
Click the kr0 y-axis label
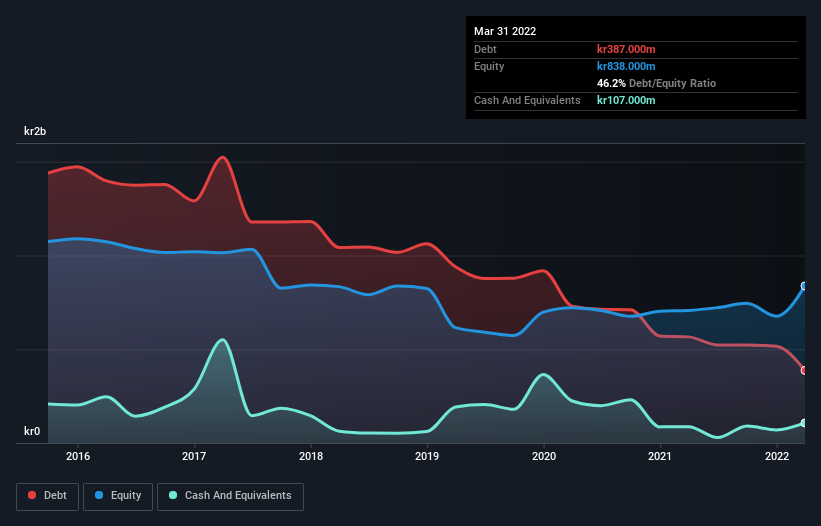32,431
